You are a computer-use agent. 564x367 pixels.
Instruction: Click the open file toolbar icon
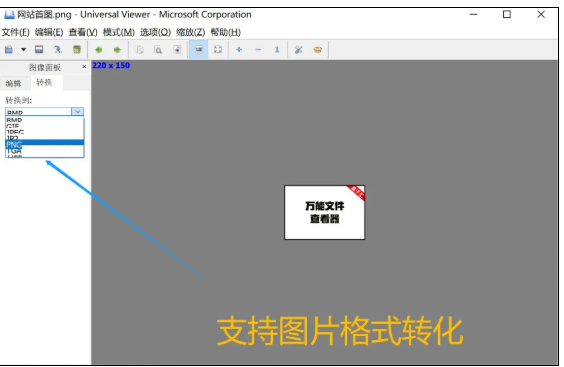click(x=9, y=50)
